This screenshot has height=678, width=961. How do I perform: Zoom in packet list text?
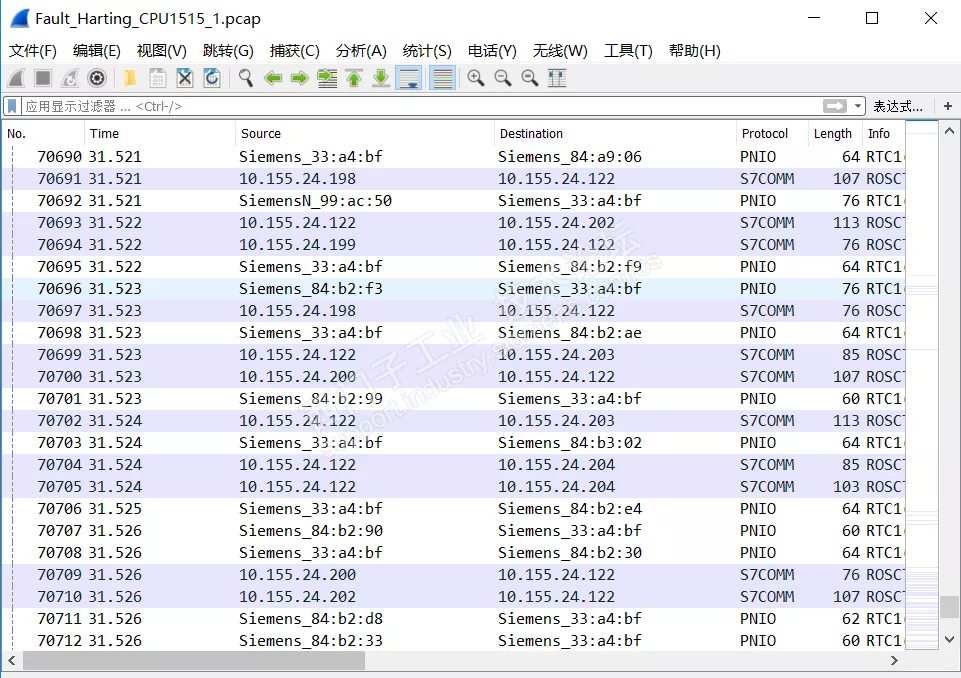pyautogui.click(x=475, y=78)
